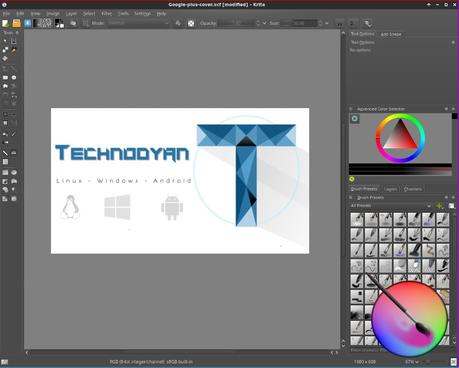This screenshot has width=459, height=368.
Task: Click the window menu icon in the title bar
Action: click(x=4, y=5)
